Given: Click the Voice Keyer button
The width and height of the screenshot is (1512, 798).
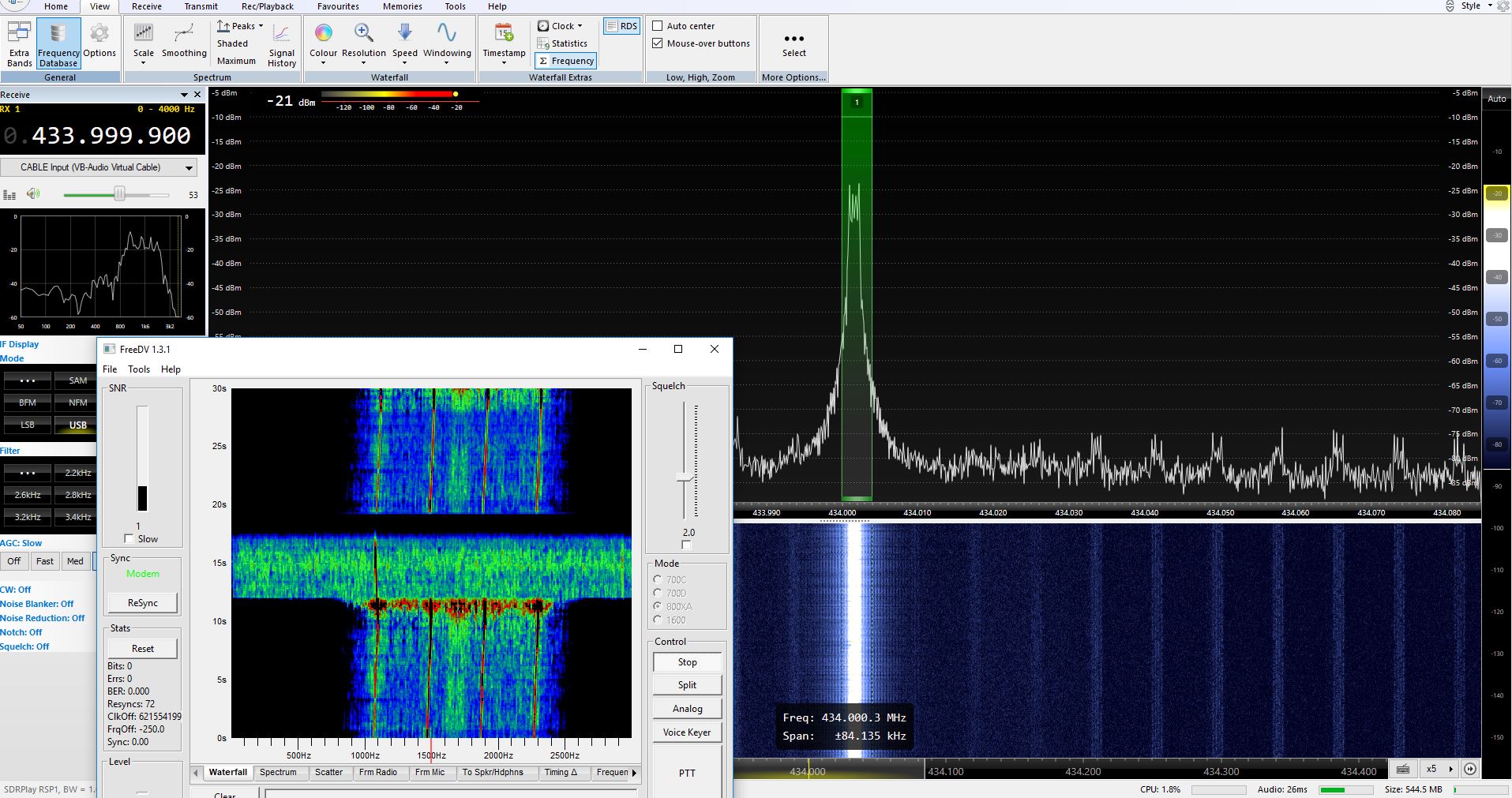Looking at the screenshot, I should click(687, 732).
